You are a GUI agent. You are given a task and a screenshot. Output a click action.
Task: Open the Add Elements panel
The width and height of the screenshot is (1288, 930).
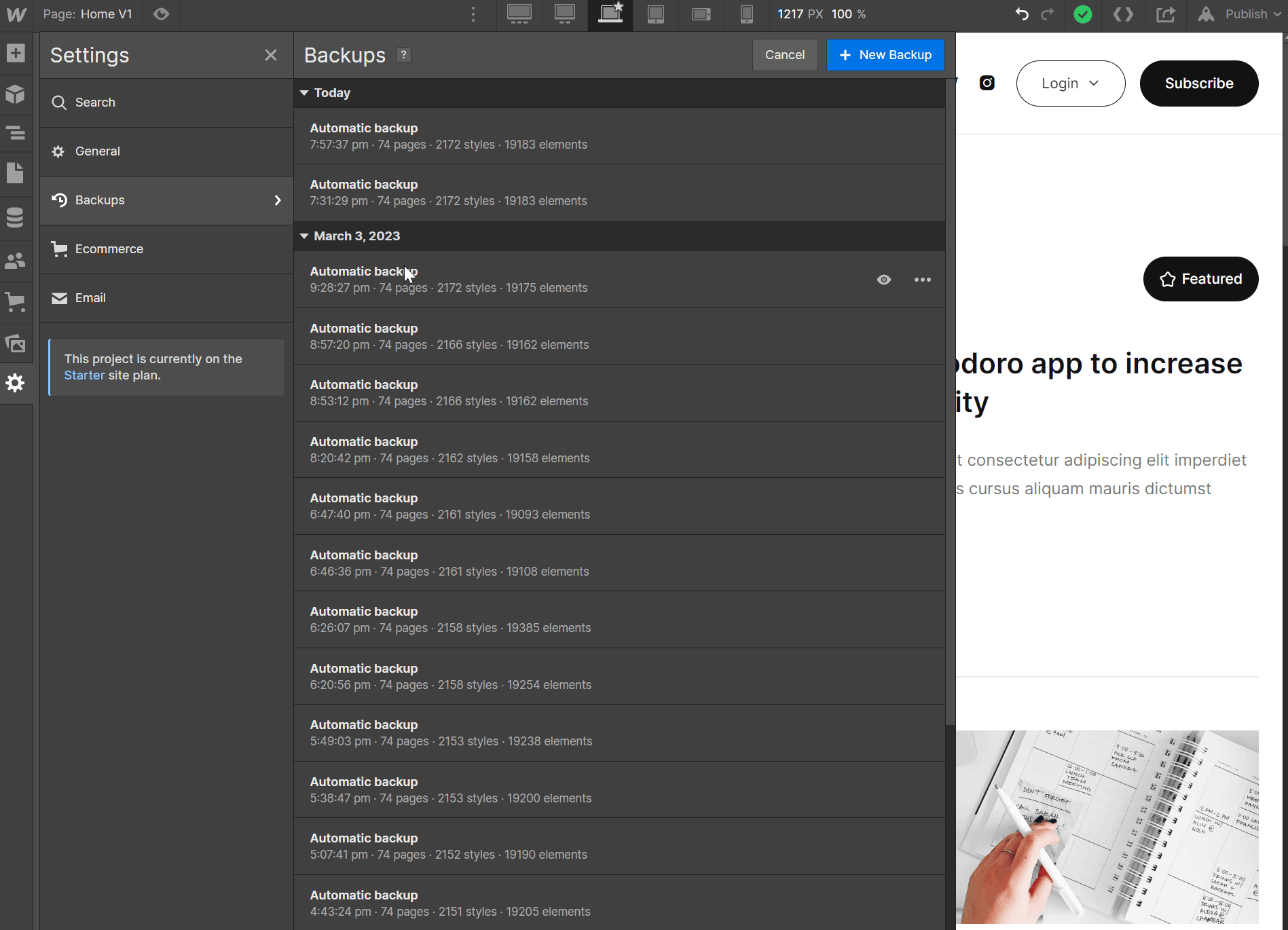click(16, 52)
